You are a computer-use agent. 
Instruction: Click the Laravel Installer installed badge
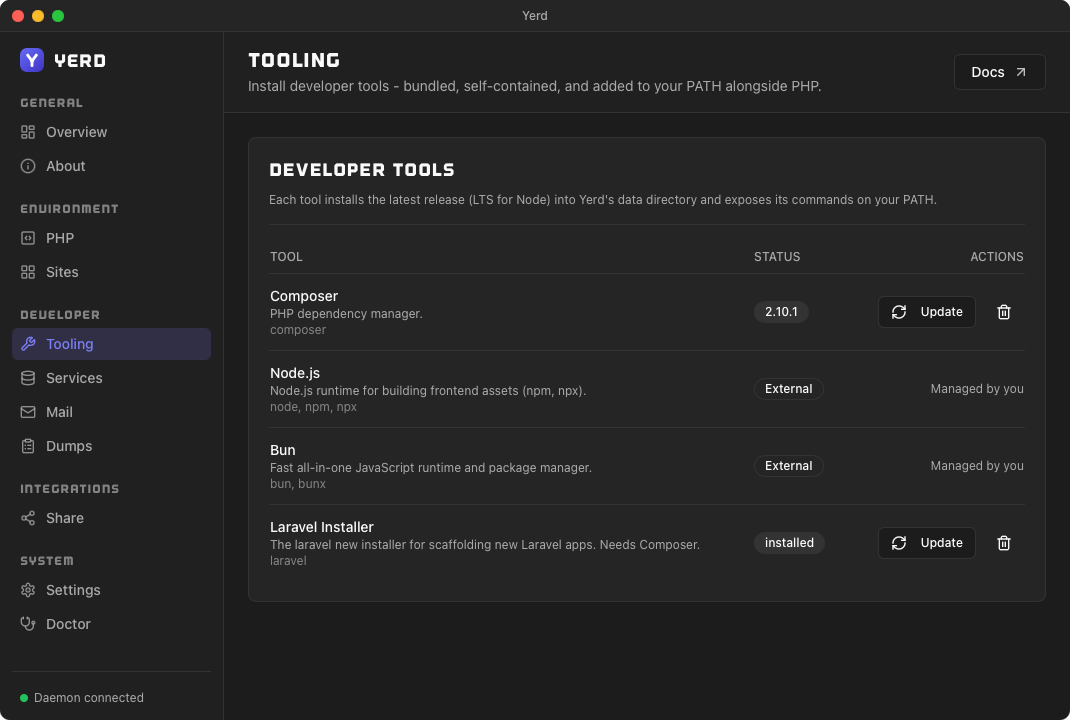click(789, 543)
